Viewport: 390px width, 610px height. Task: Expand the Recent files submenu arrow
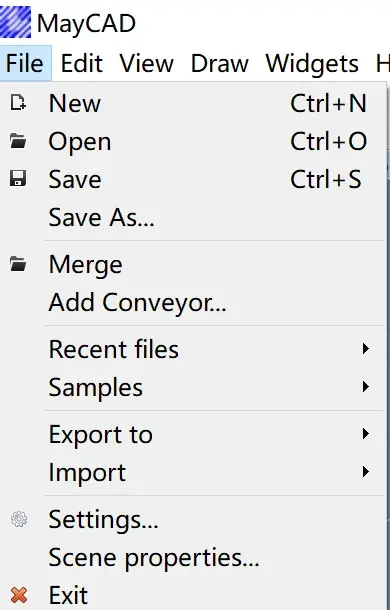tap(365, 349)
